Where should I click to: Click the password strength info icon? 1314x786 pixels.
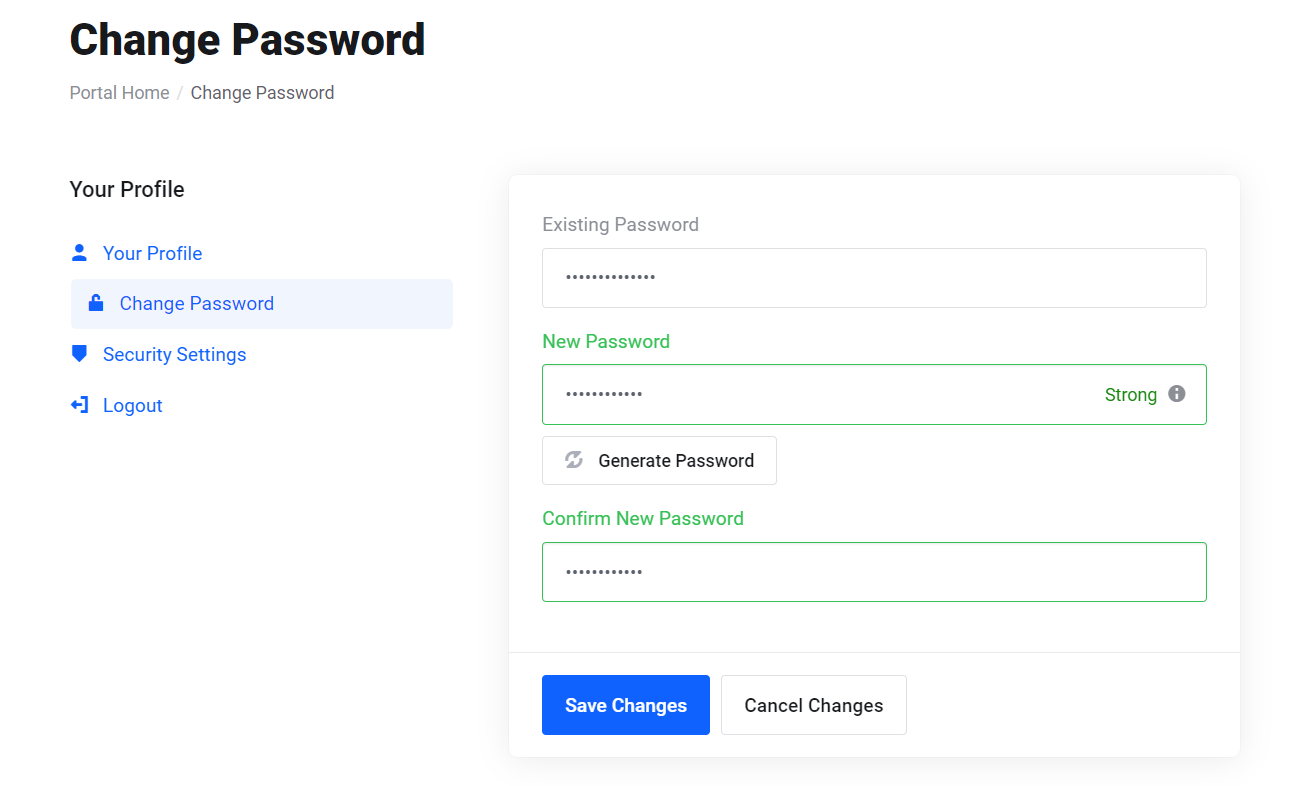pos(1177,394)
